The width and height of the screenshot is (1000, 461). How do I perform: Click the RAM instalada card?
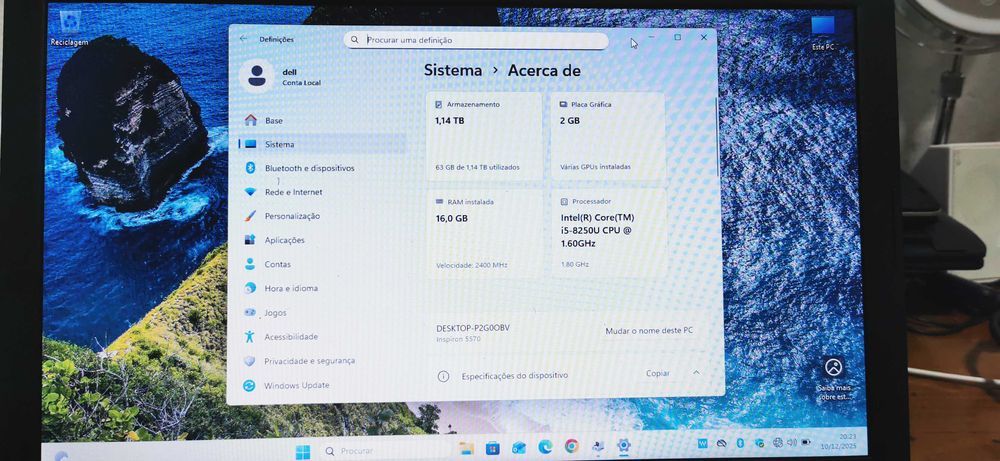point(484,232)
